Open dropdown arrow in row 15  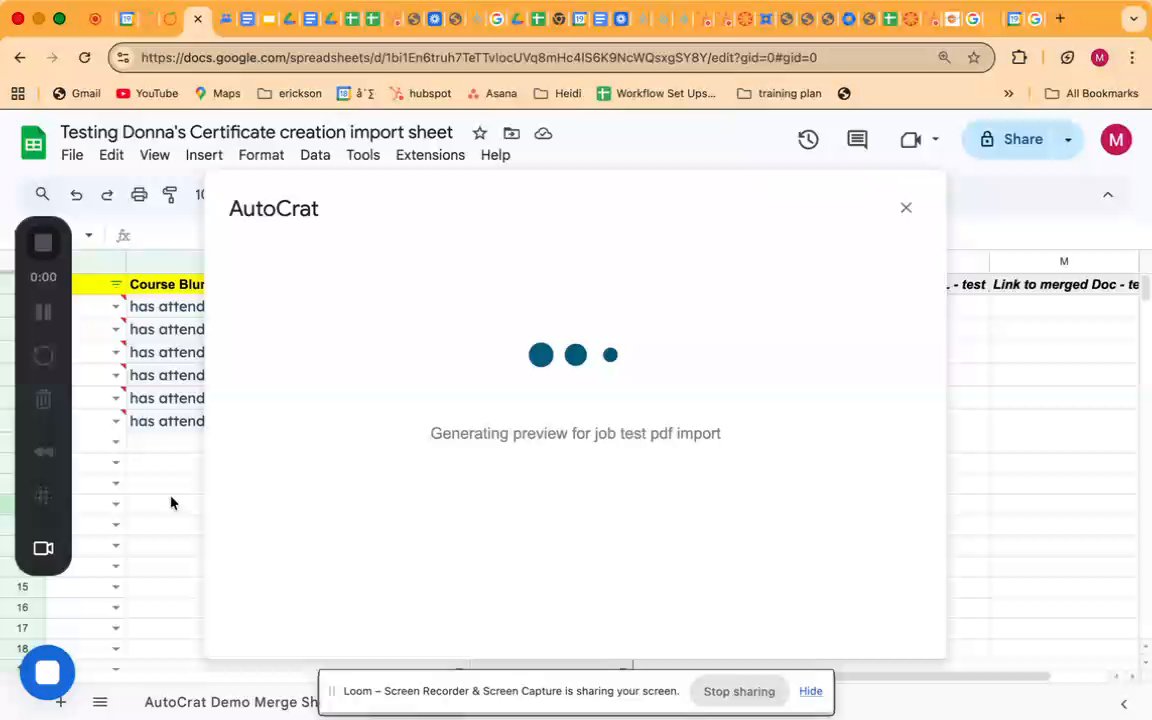tap(116, 587)
